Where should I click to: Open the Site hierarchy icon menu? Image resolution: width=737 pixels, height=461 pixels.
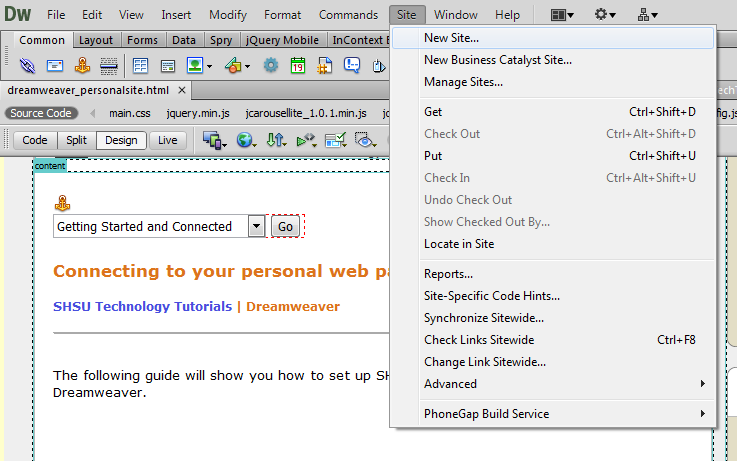[x=647, y=15]
